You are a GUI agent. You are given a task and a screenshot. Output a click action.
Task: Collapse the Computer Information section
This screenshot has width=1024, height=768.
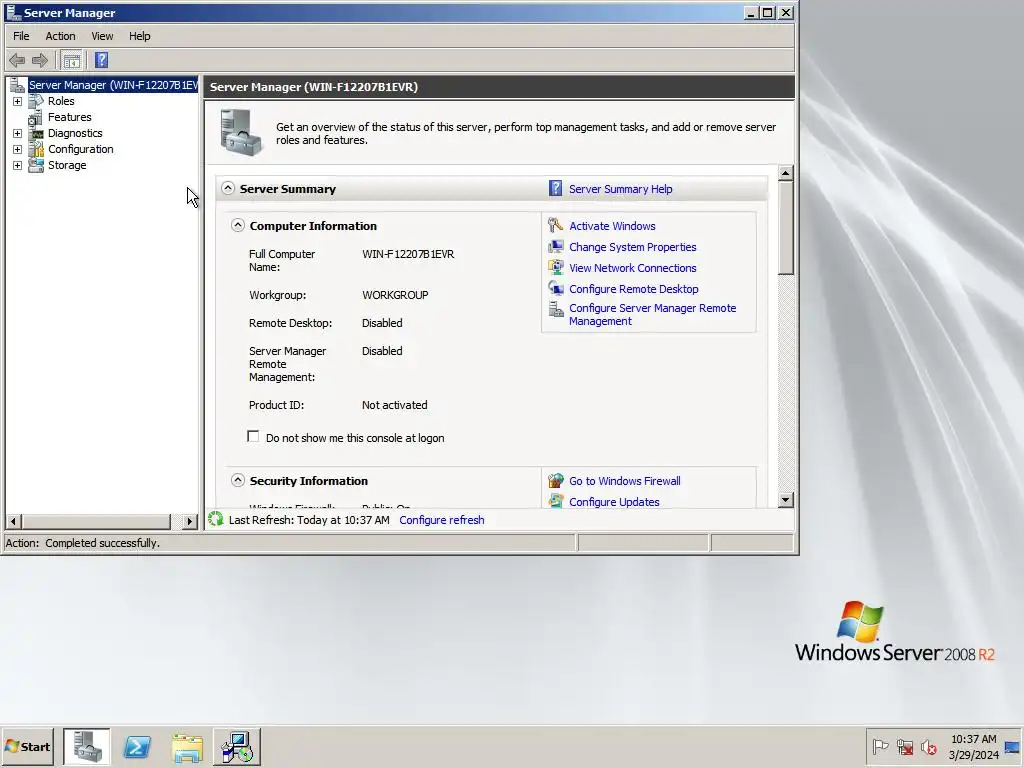238,225
